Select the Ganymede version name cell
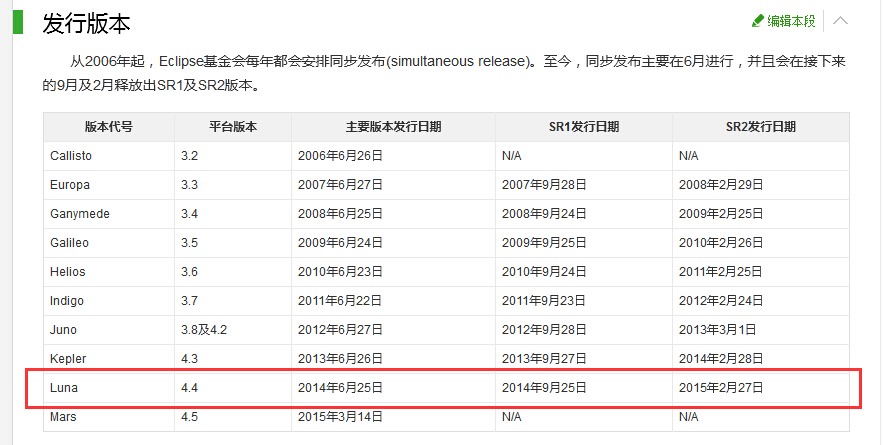Screen dimensions: 883x445 click(80, 214)
